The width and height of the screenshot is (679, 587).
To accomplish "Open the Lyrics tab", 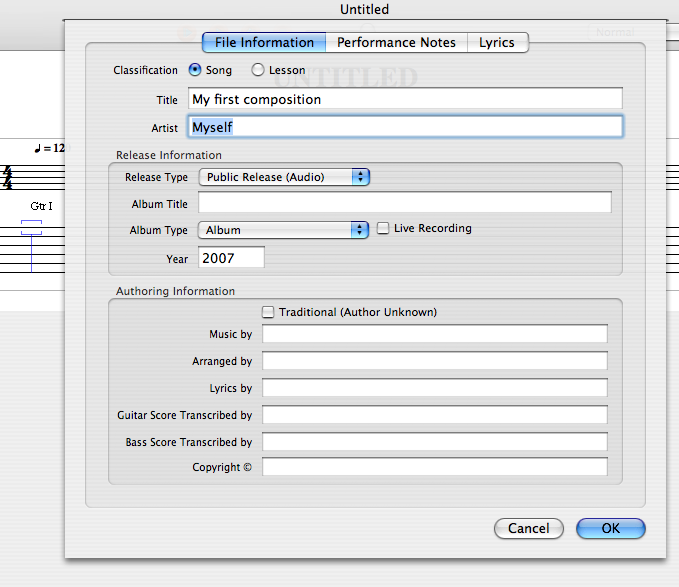I will coord(497,42).
